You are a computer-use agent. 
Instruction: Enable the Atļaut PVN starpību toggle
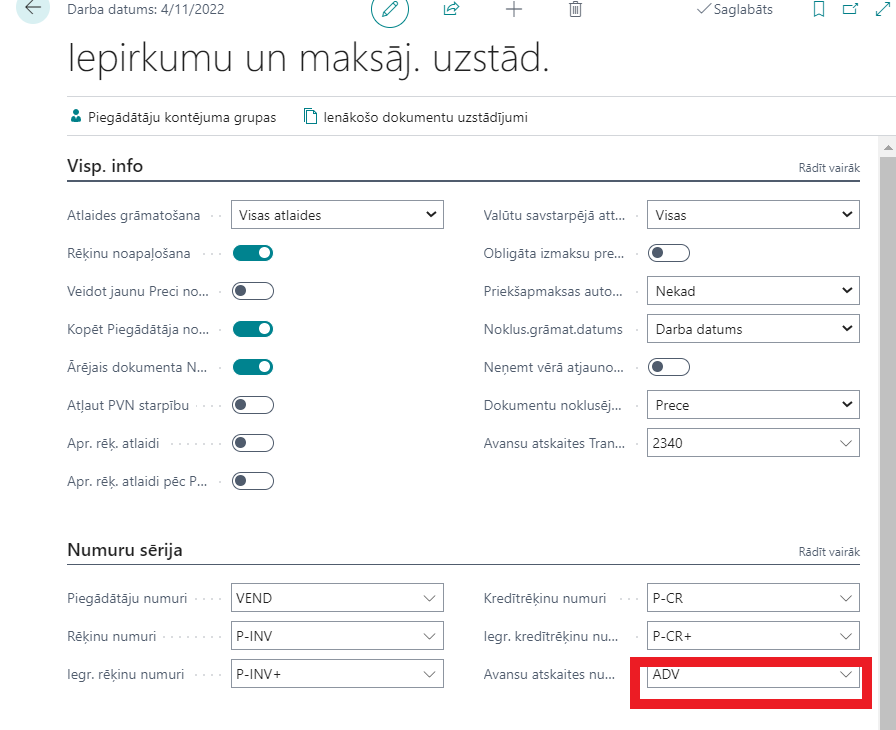coord(253,405)
